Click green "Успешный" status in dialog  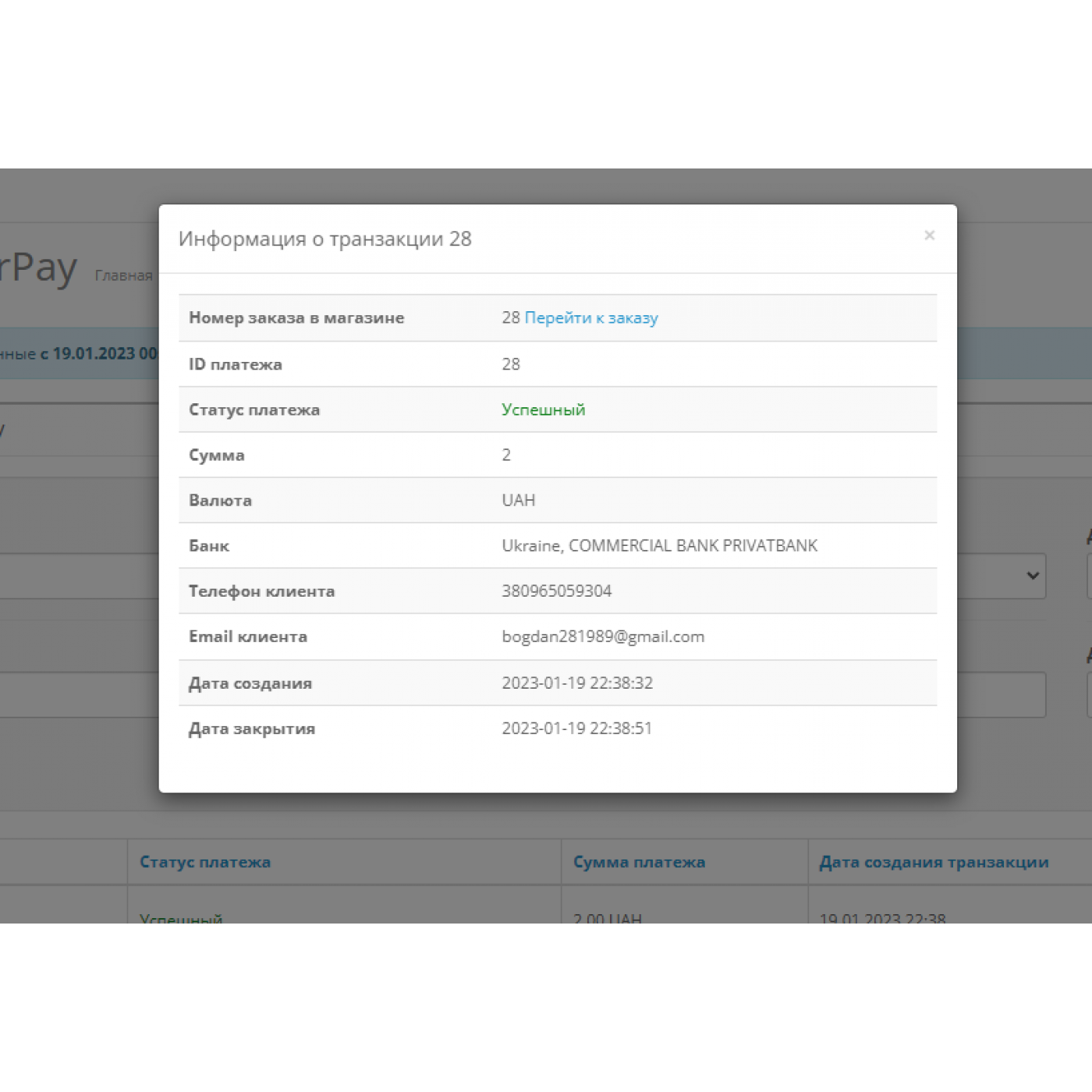coord(543,409)
